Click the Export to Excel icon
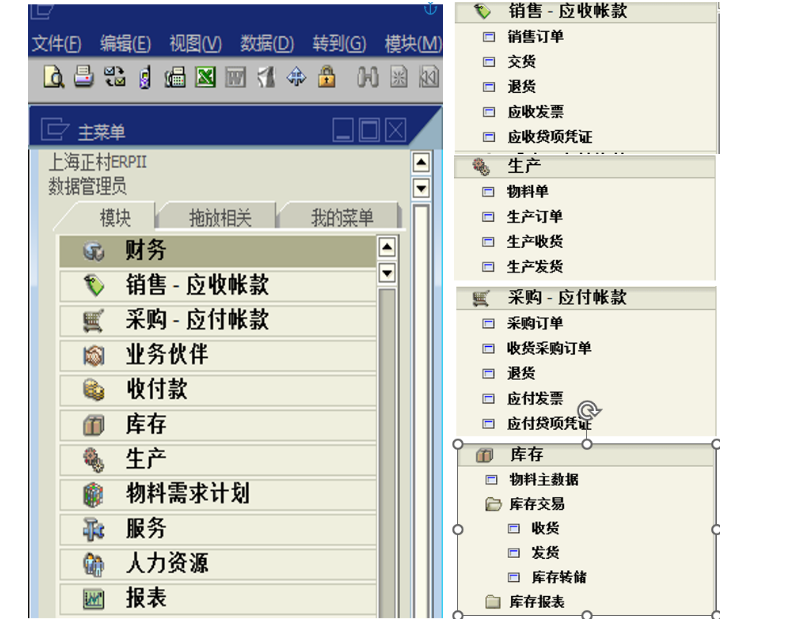Screen dimensions: 790x621 point(206,77)
